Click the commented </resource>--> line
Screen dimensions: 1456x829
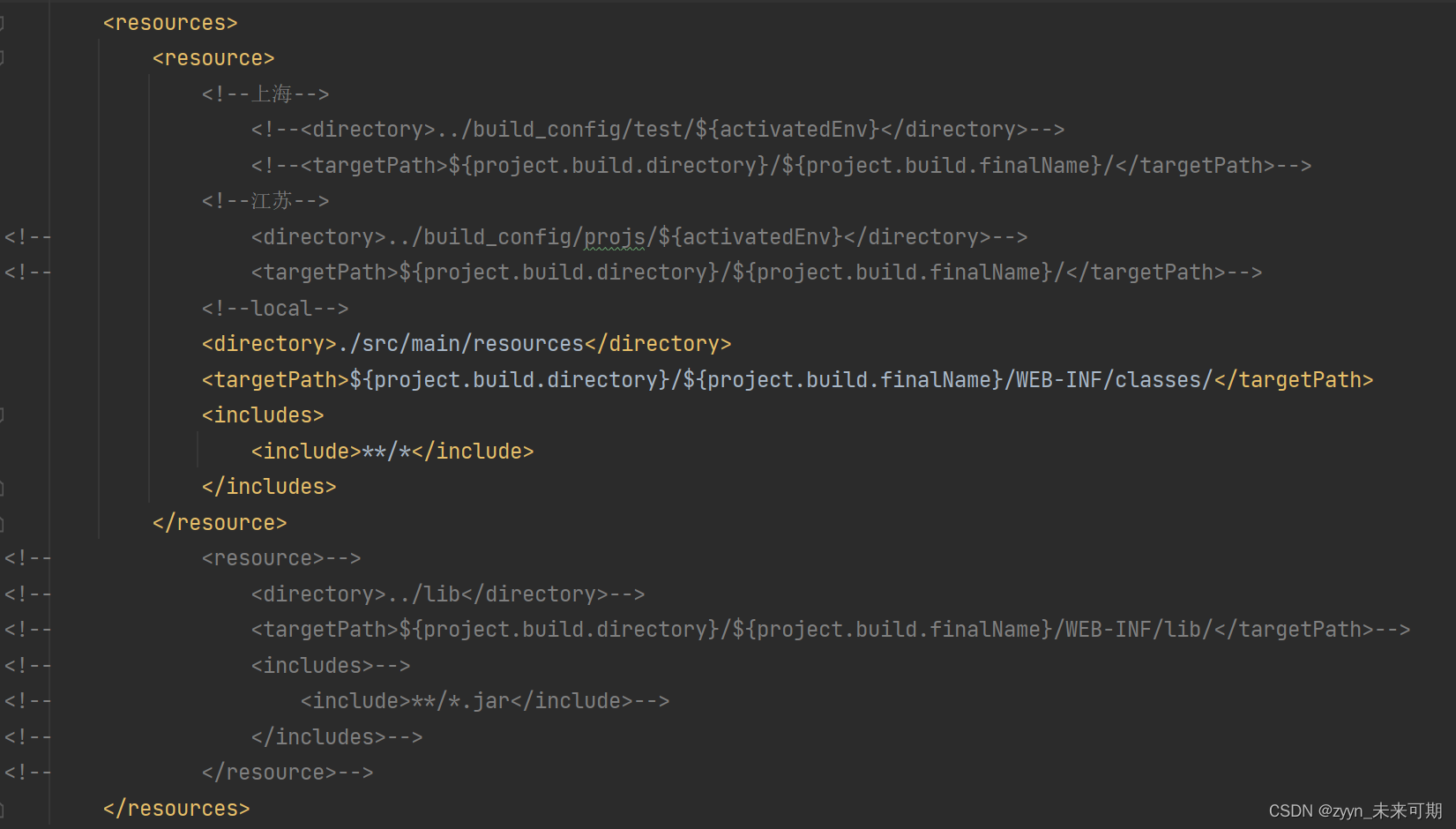pos(287,773)
